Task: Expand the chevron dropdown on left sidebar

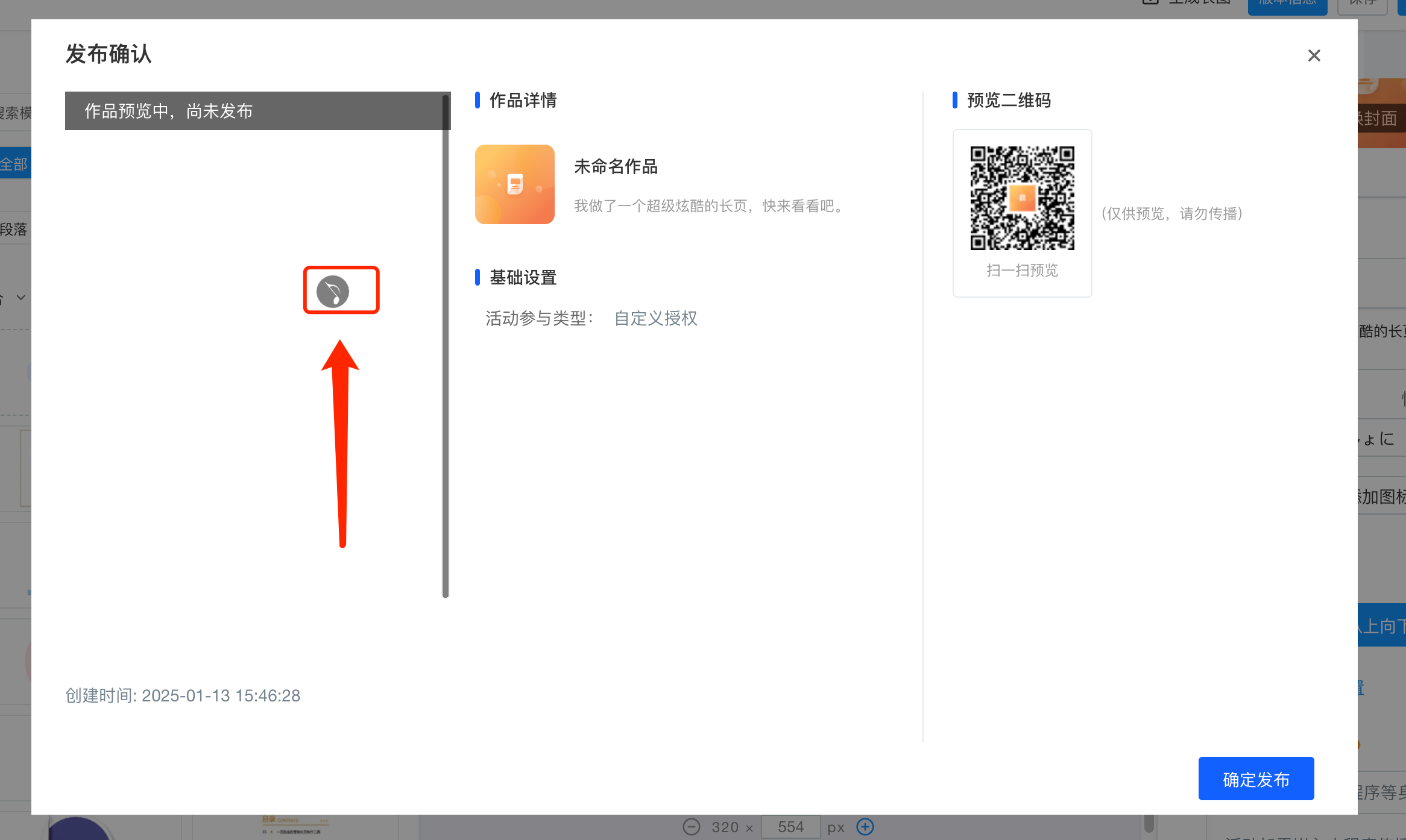Action: click(20, 297)
